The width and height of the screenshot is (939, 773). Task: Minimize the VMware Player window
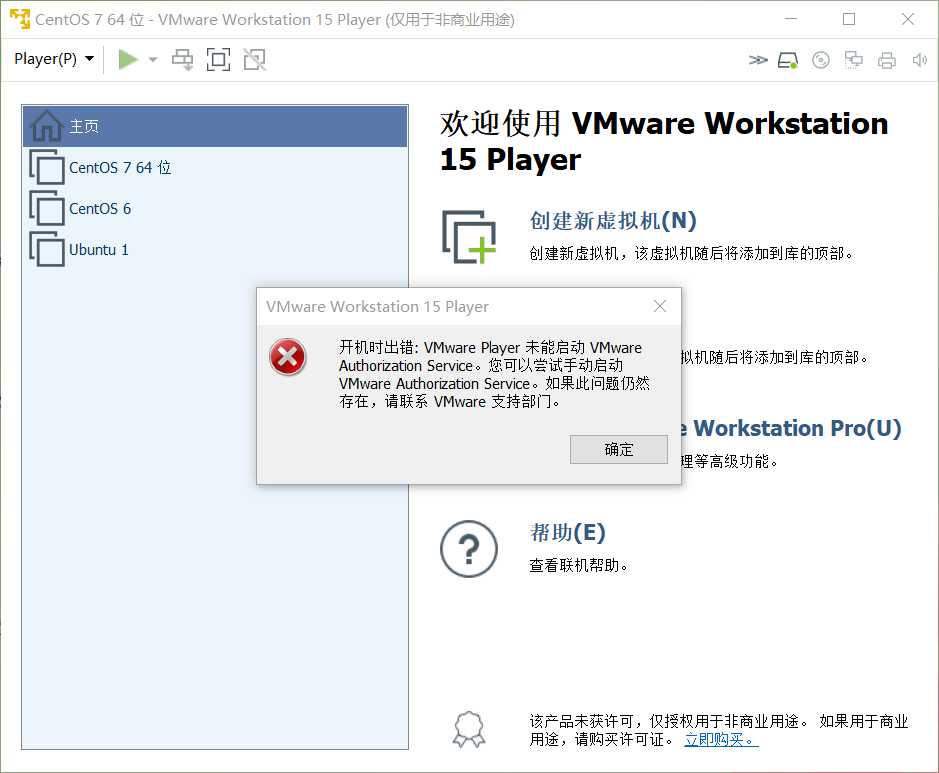791,19
